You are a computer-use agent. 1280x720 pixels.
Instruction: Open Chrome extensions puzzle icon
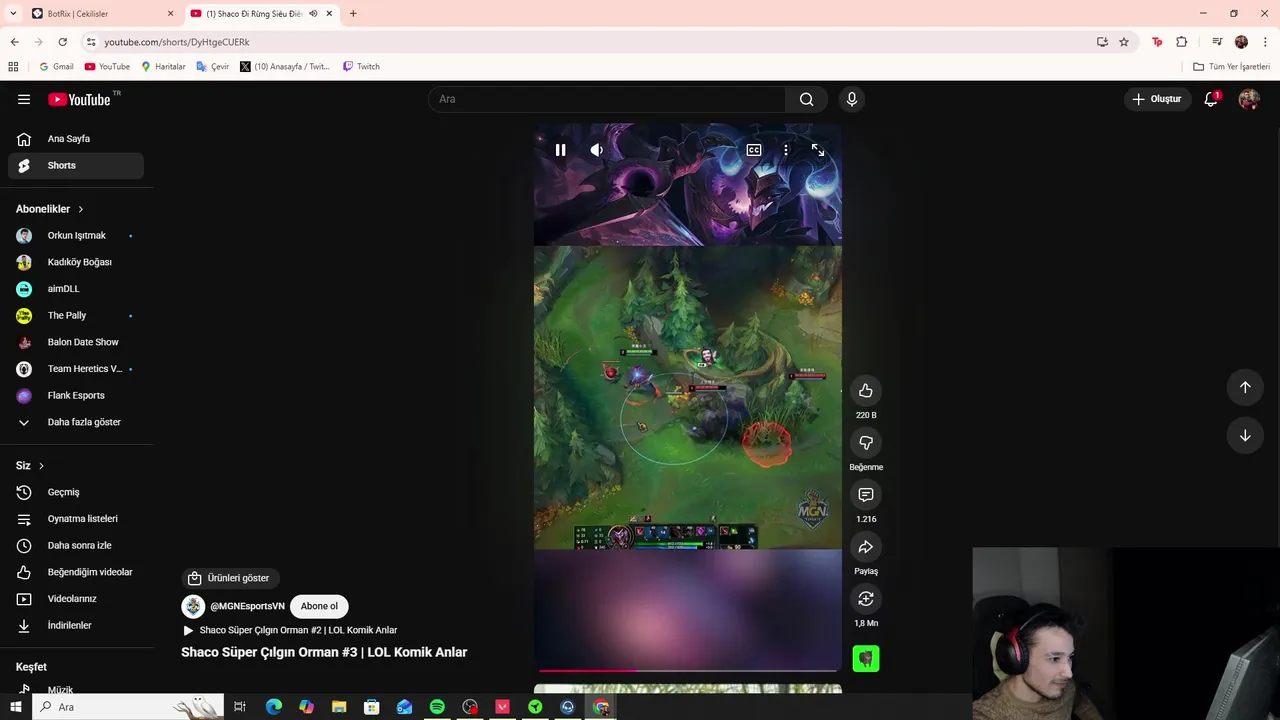[1182, 42]
